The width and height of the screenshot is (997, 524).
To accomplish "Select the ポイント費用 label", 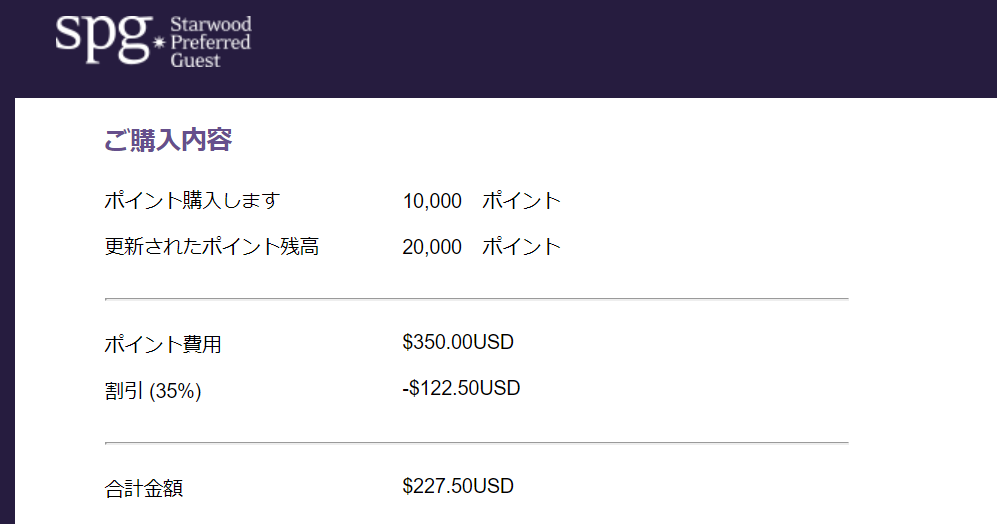I will pos(162,345).
